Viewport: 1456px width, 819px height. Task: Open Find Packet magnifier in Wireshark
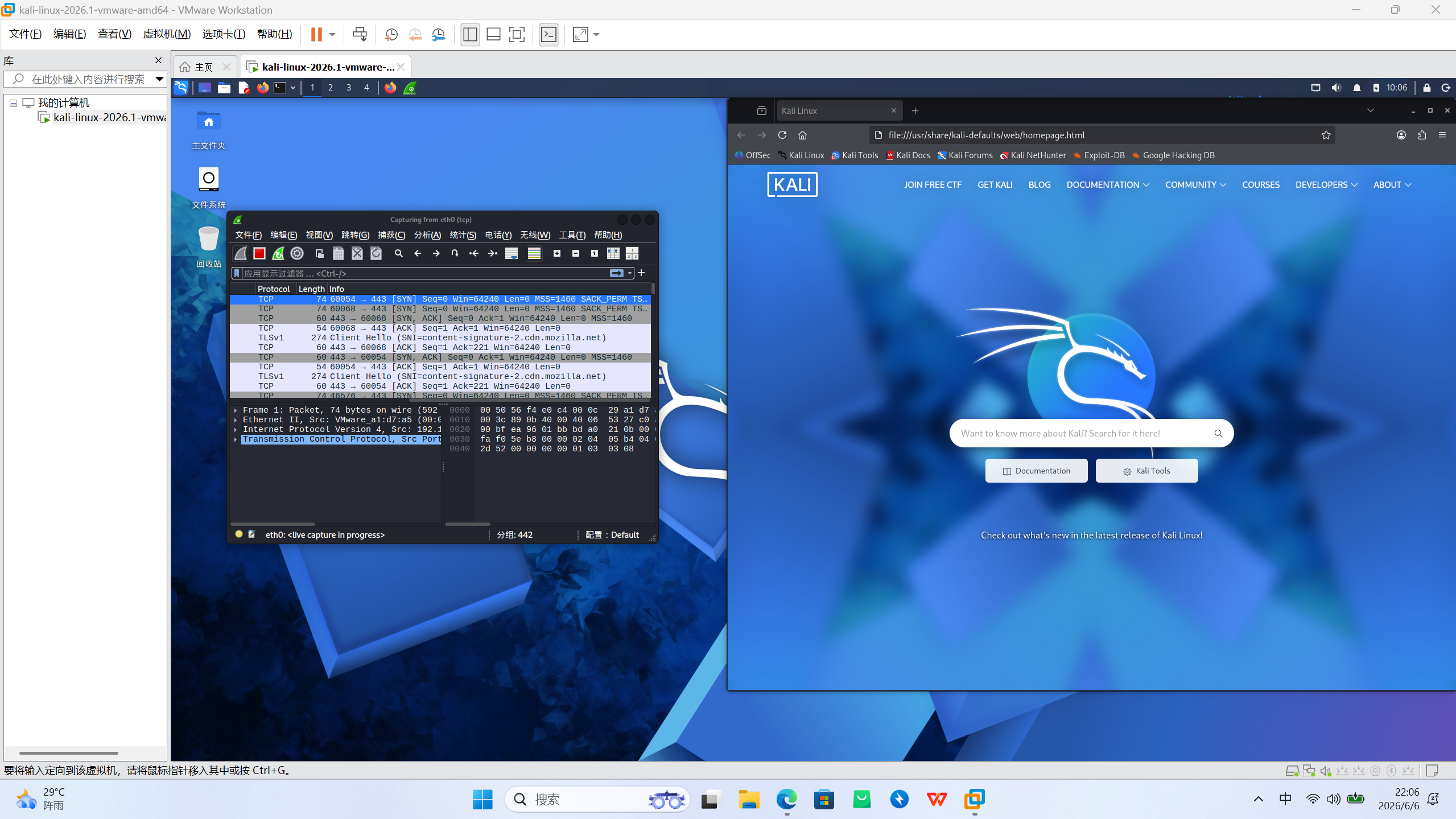pyautogui.click(x=399, y=253)
